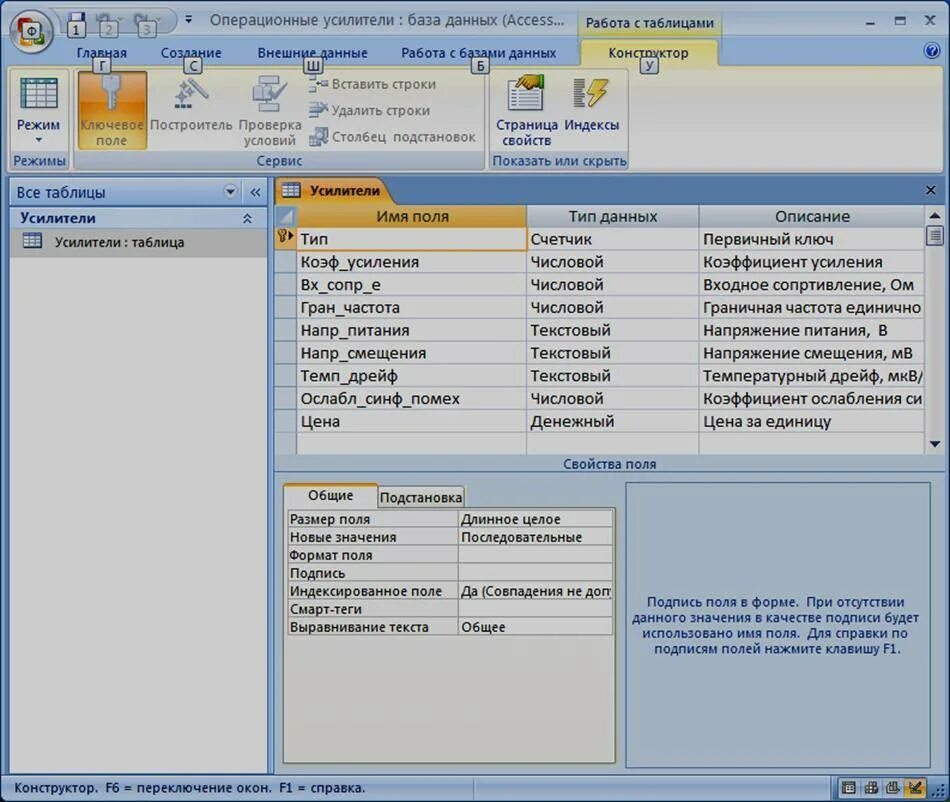950x802 pixels.
Task: Select the Темп_дрейф field name
Action: tap(411, 376)
